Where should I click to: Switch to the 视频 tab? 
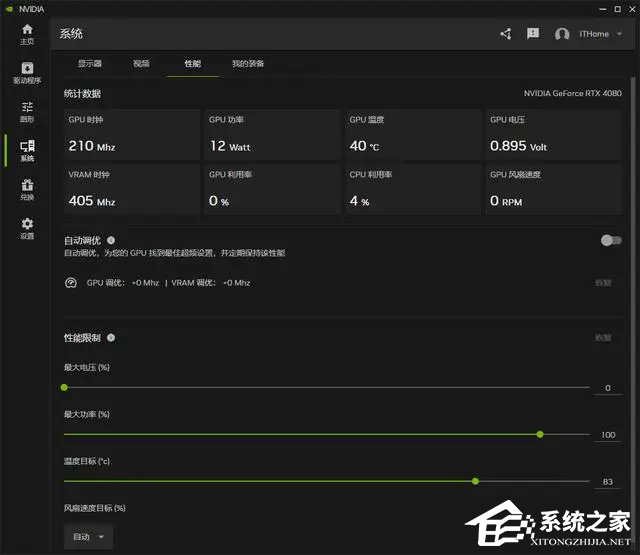141,64
